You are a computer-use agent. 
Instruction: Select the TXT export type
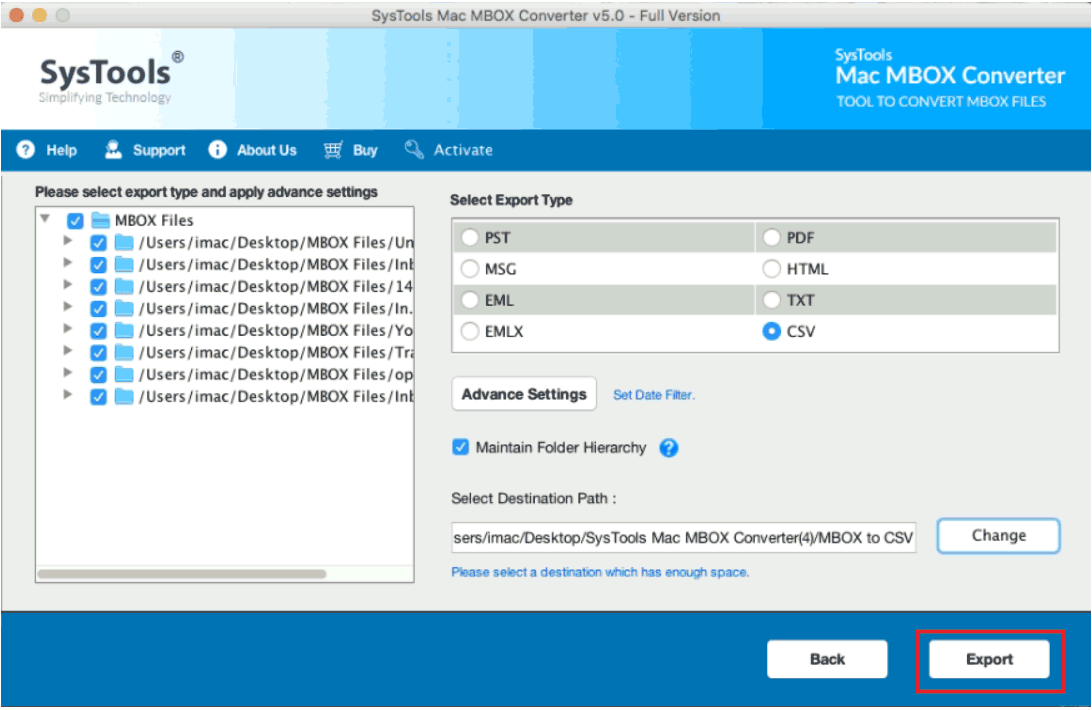coord(771,300)
